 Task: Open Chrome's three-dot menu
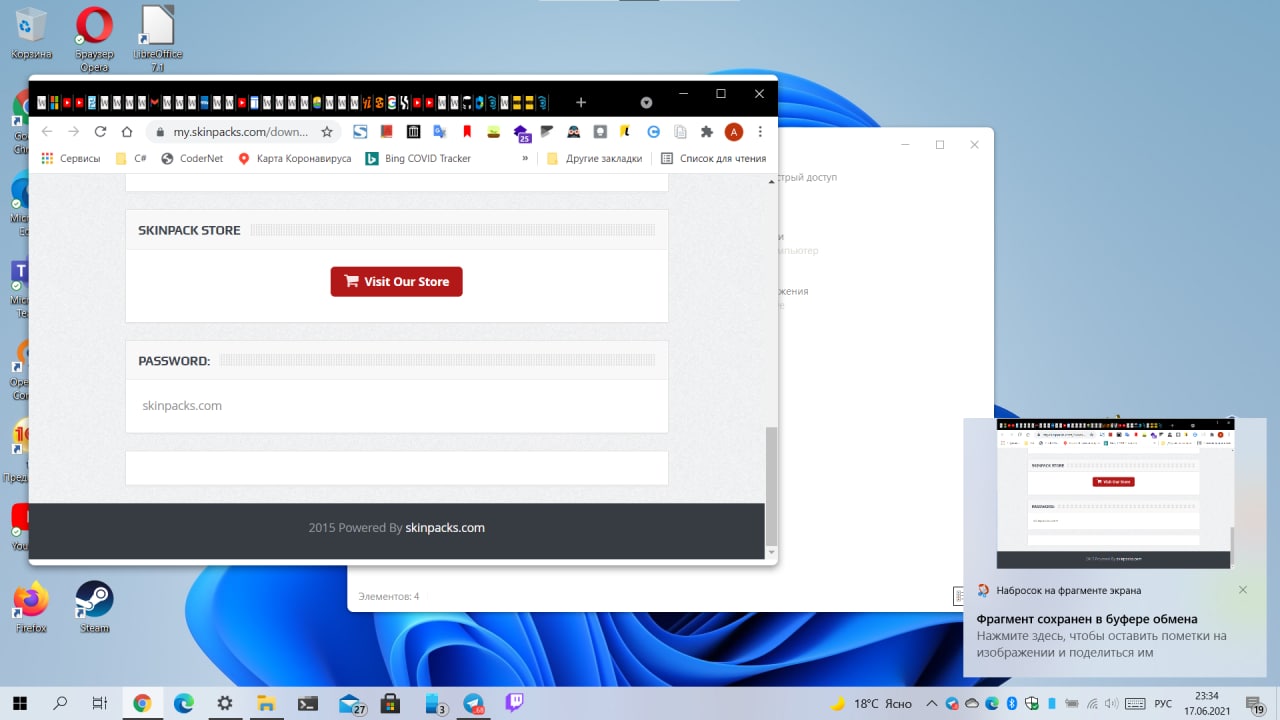point(760,132)
